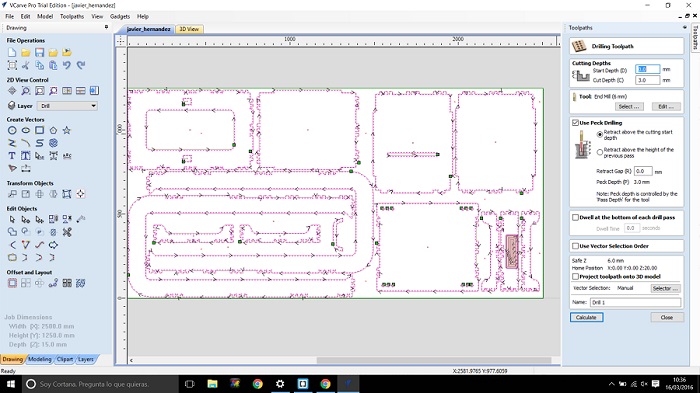Select the Draw polygon tool

(53, 130)
